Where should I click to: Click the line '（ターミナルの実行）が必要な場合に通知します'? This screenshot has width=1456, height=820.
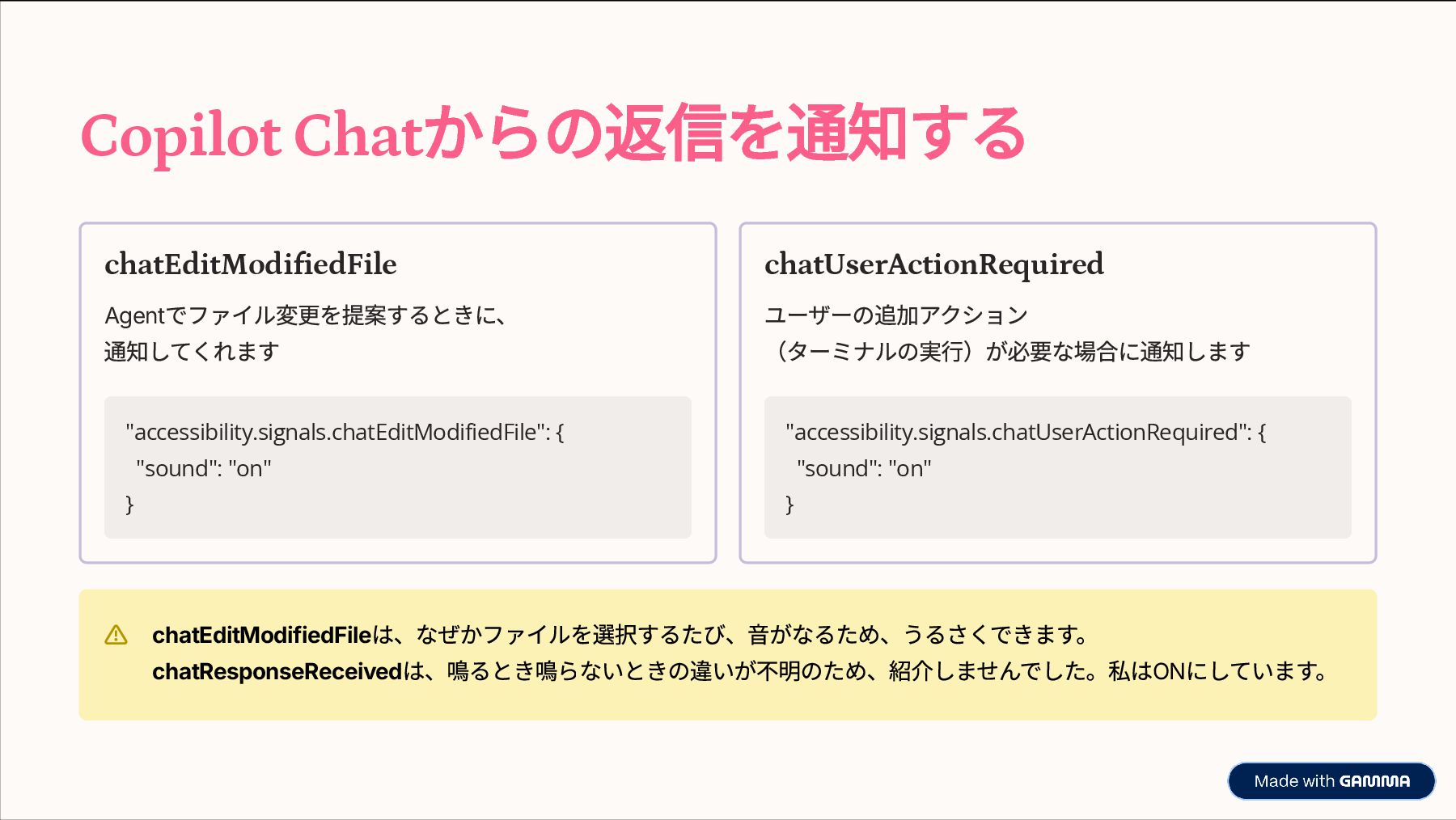coord(1008,352)
